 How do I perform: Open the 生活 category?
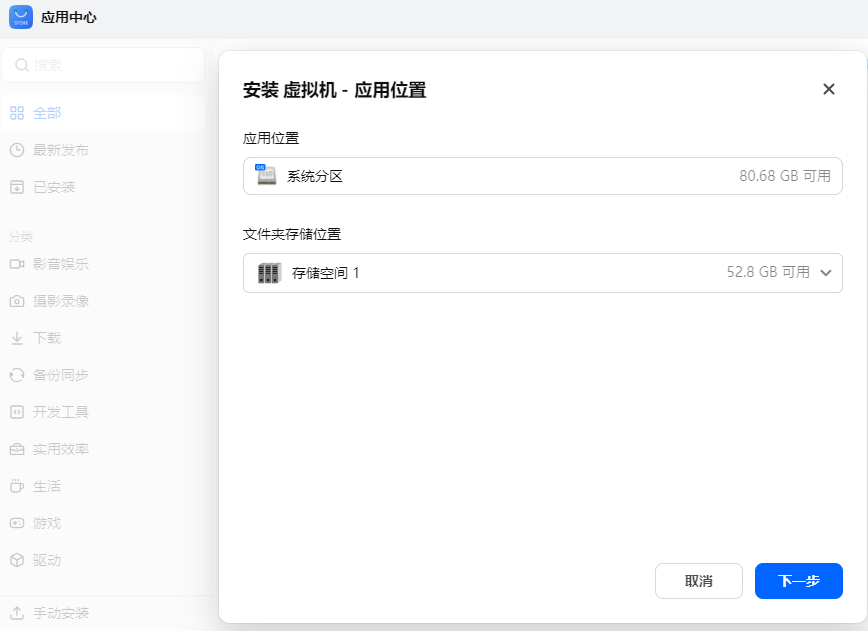point(46,486)
